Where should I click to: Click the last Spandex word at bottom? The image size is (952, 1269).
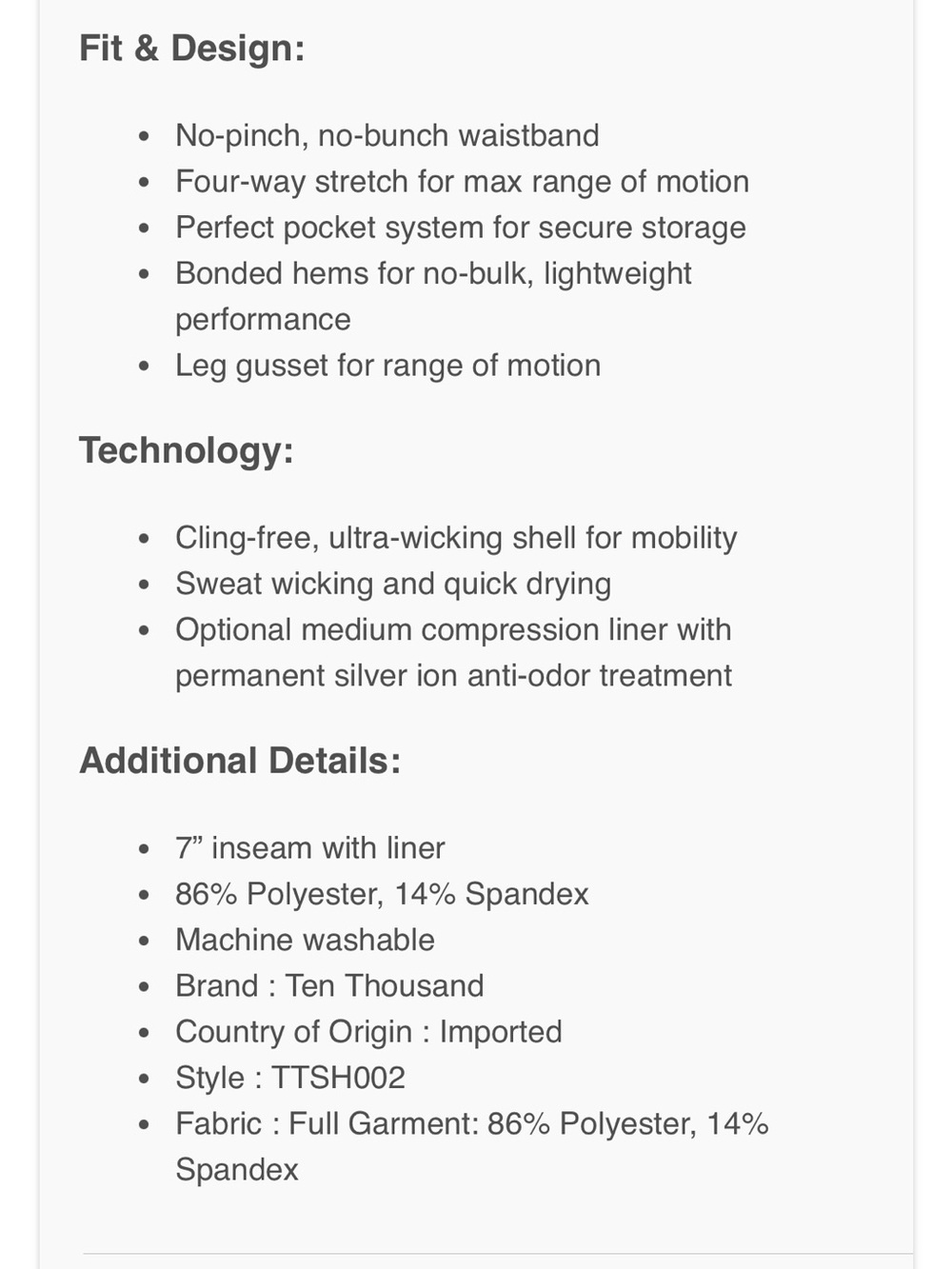(x=237, y=1170)
